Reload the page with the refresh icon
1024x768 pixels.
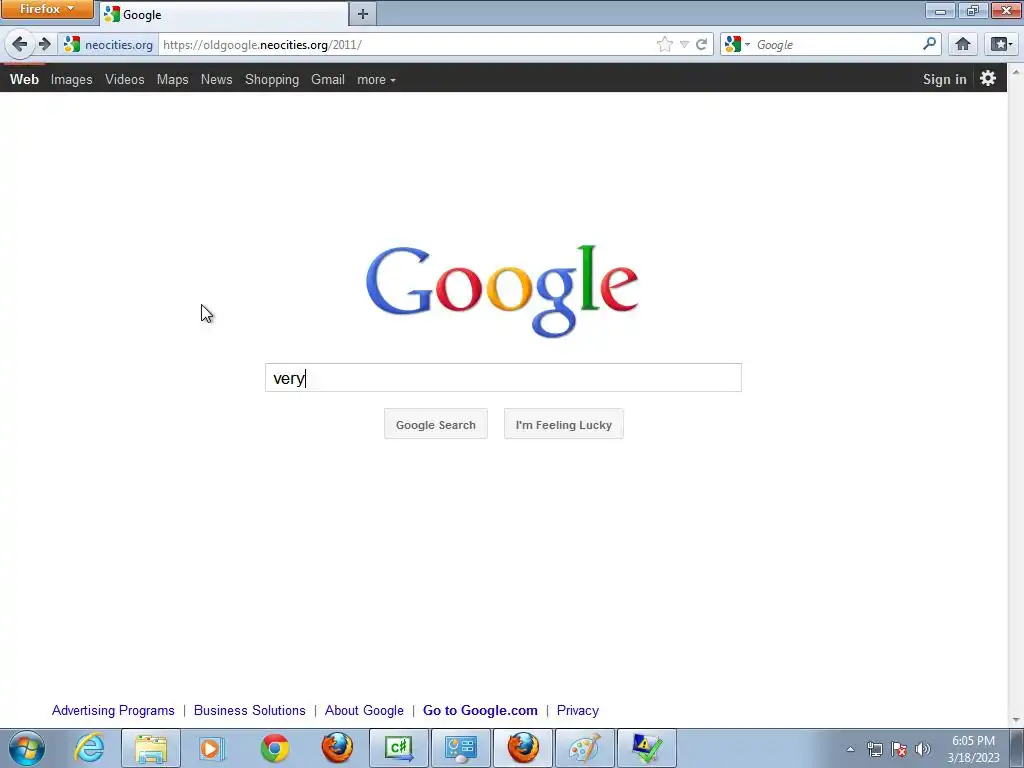pyautogui.click(x=701, y=44)
